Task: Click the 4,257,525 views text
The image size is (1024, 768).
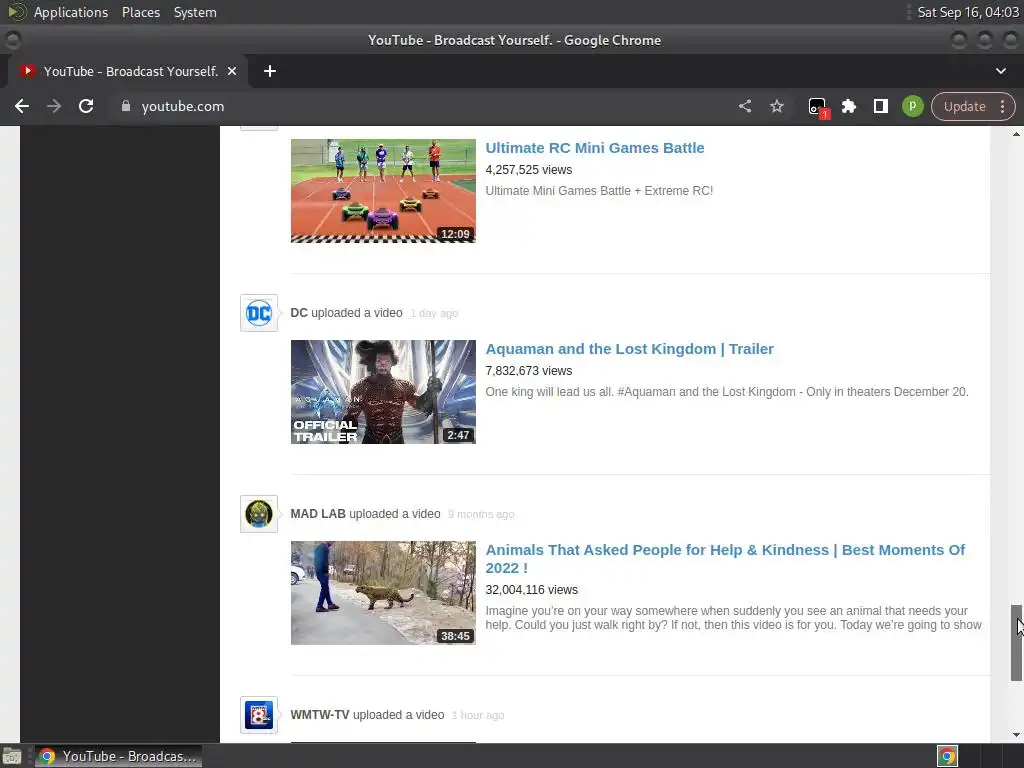Action: coord(528,170)
